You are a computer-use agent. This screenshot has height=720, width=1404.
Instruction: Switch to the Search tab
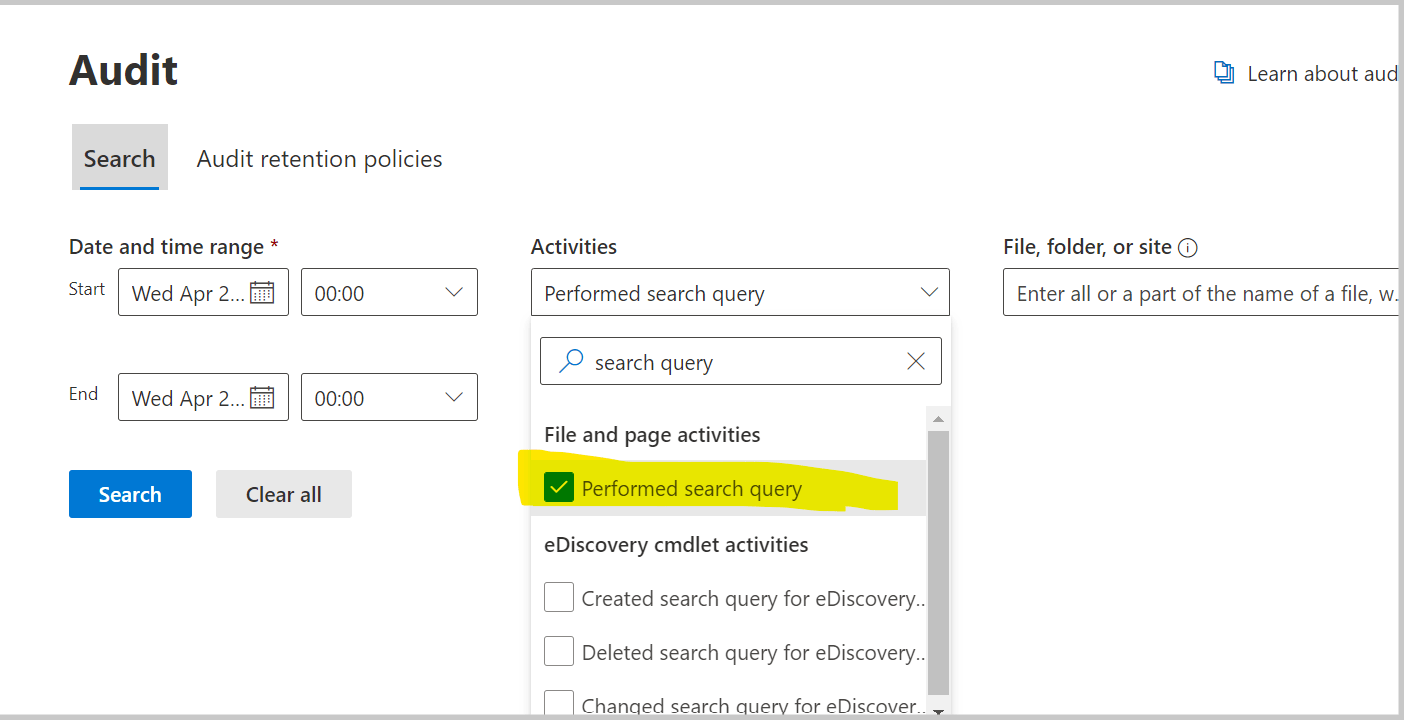[119, 158]
